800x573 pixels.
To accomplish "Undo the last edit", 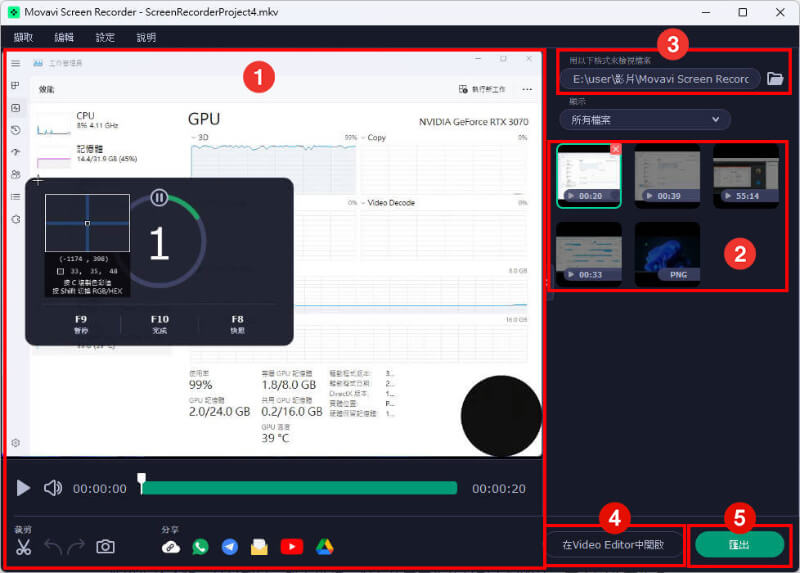I will 53,546.
